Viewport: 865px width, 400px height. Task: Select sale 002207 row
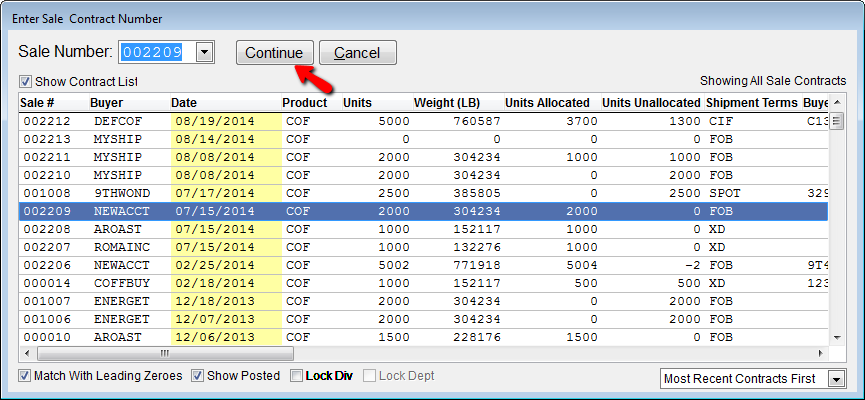(424, 247)
